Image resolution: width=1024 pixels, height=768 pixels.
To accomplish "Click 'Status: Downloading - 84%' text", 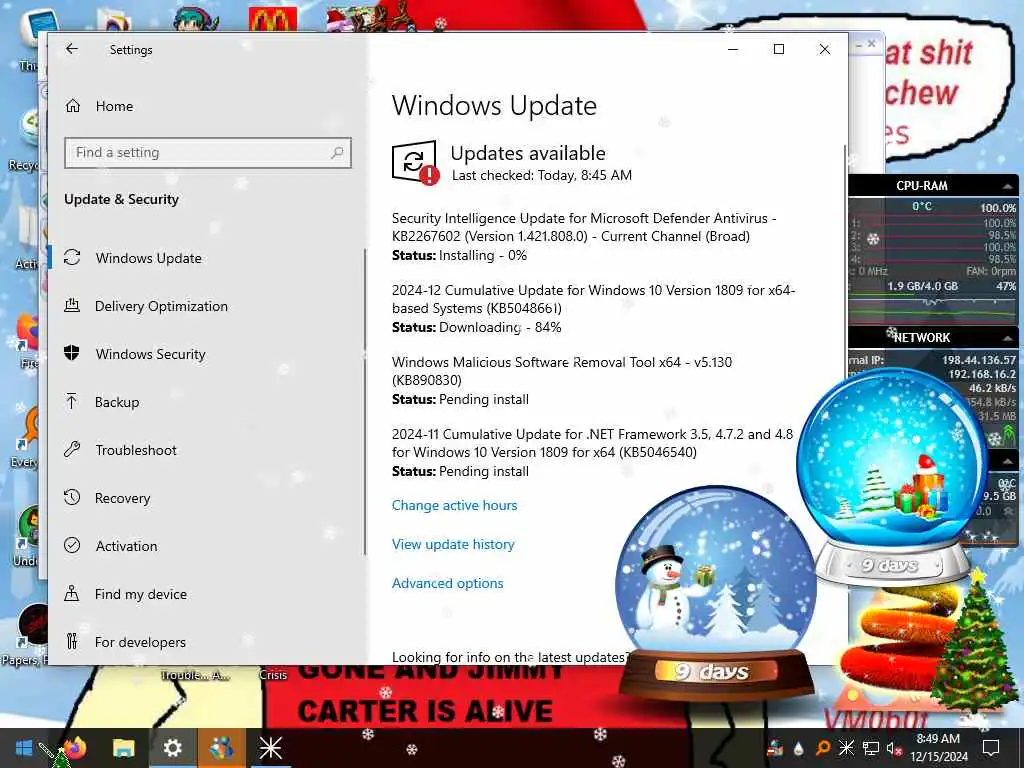I will point(477,327).
